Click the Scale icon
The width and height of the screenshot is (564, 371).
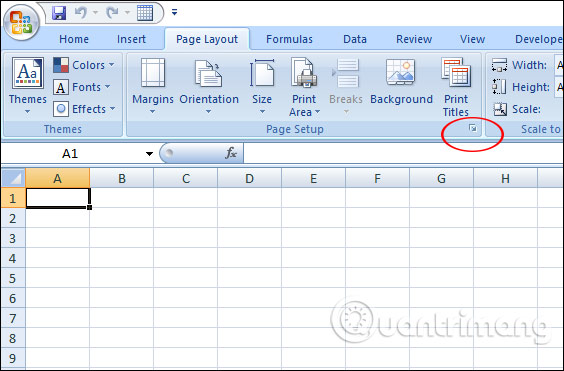(500, 109)
